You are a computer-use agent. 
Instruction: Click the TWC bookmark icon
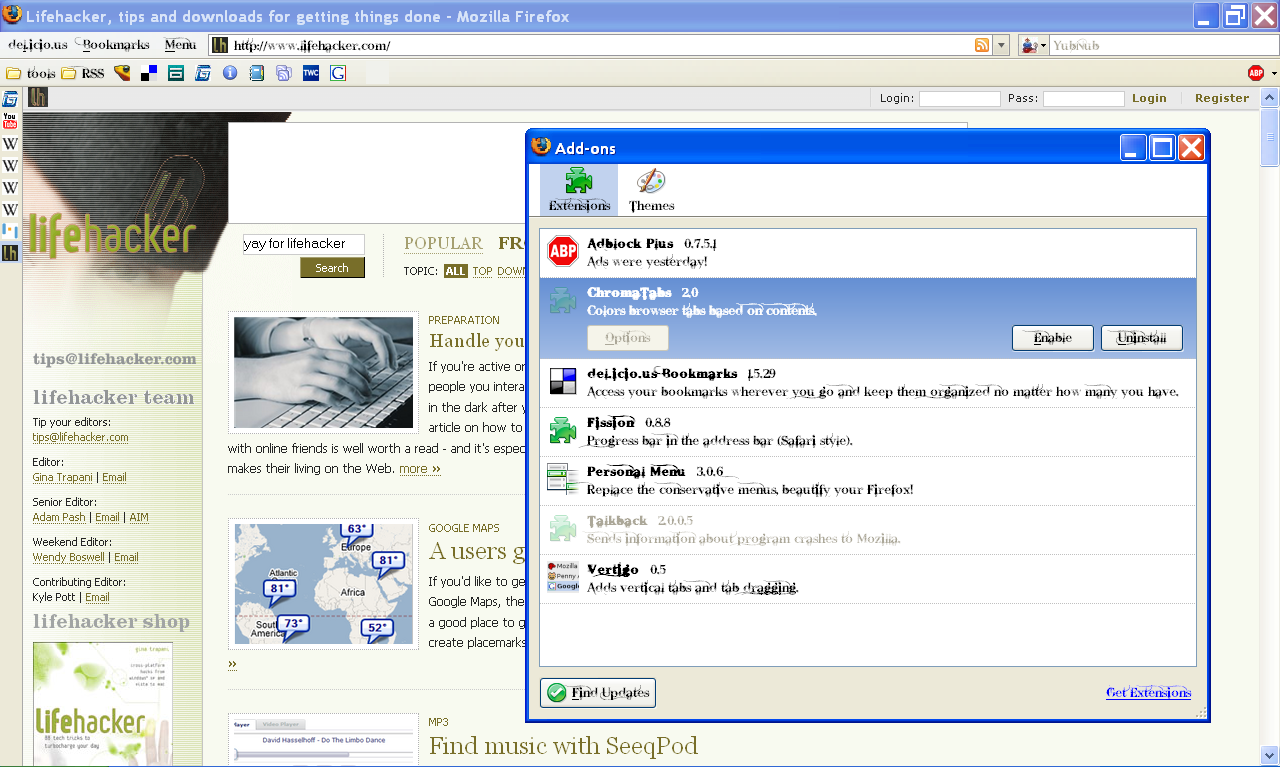pos(311,73)
